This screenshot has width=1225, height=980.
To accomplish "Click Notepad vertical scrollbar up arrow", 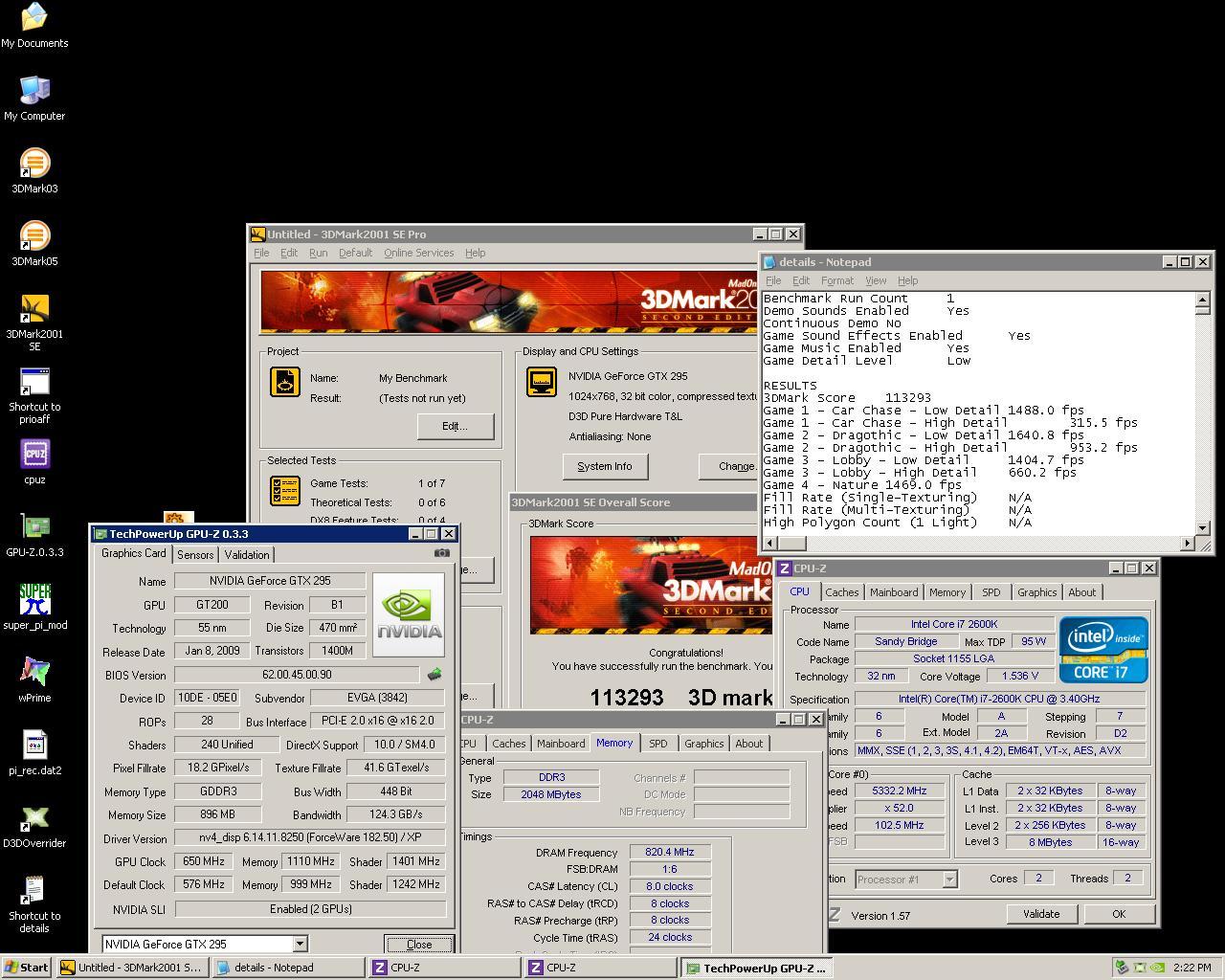I will tap(1203, 300).
